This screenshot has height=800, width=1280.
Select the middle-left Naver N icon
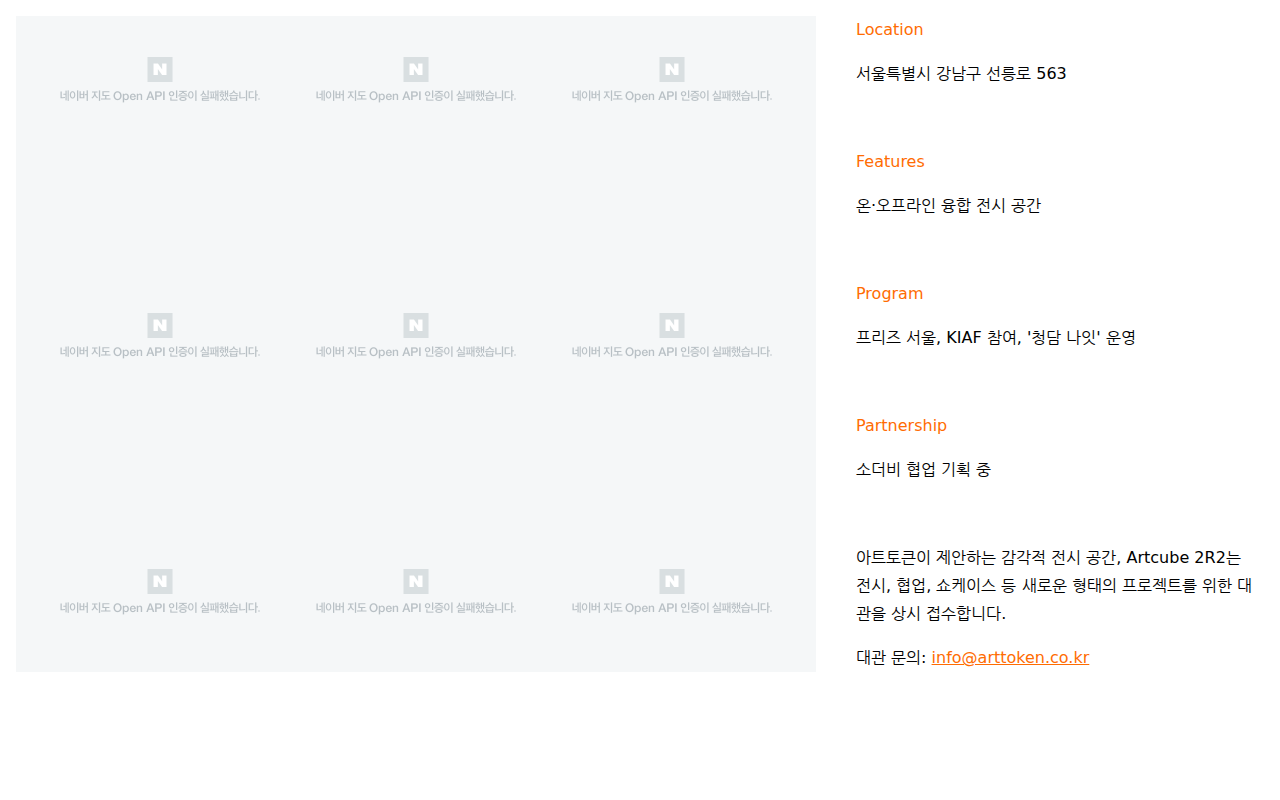click(160, 325)
